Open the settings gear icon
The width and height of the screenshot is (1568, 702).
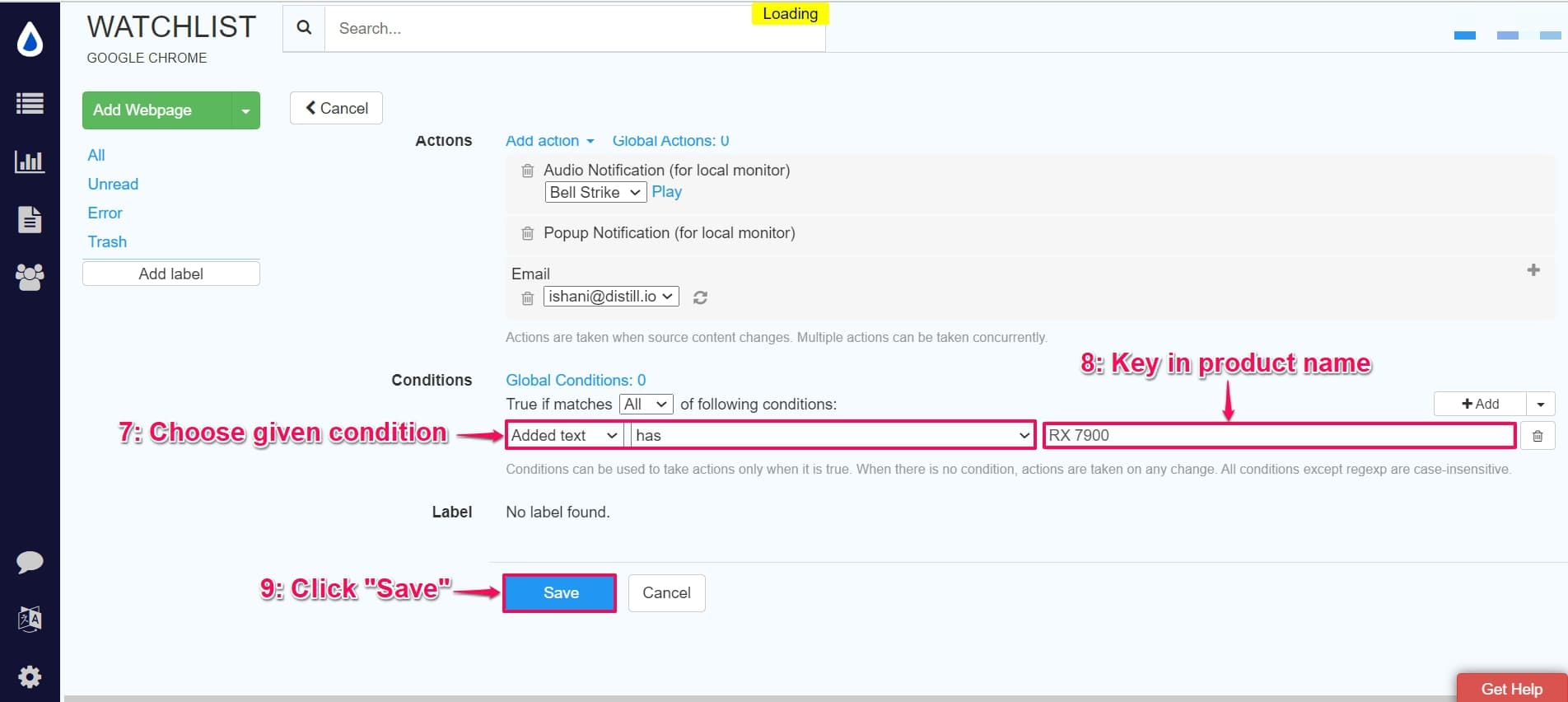click(x=30, y=676)
